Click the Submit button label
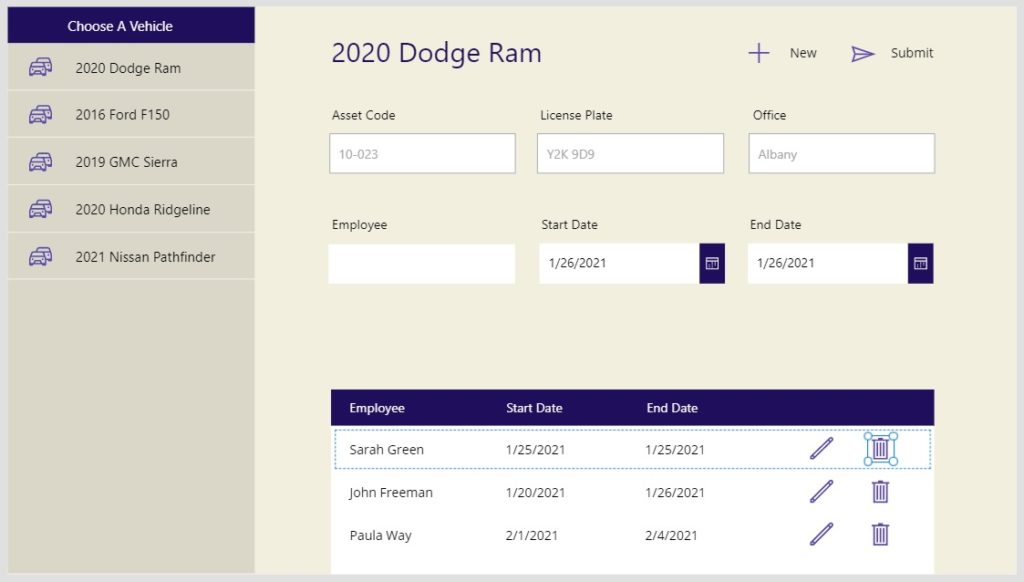The image size is (1024, 582). pyautogui.click(x=912, y=53)
